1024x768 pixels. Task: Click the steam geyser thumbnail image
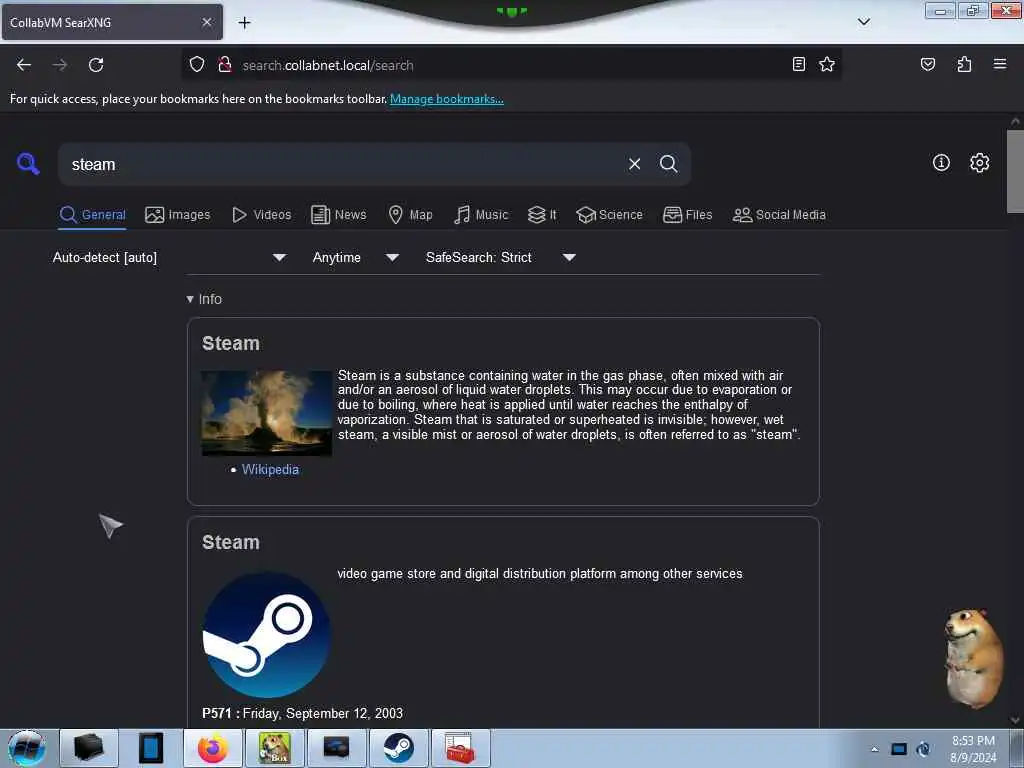point(266,413)
